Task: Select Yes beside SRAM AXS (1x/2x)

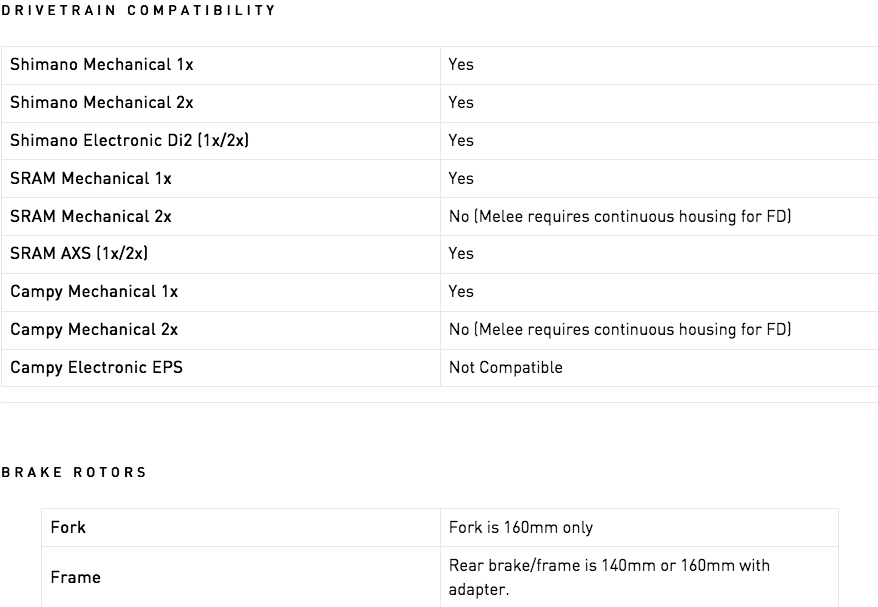Action: [x=461, y=254]
